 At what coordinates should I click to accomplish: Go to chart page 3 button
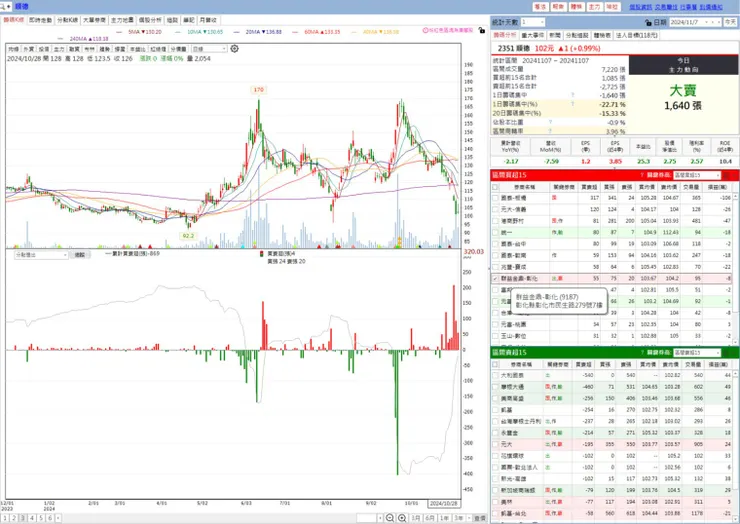click(x=23, y=518)
